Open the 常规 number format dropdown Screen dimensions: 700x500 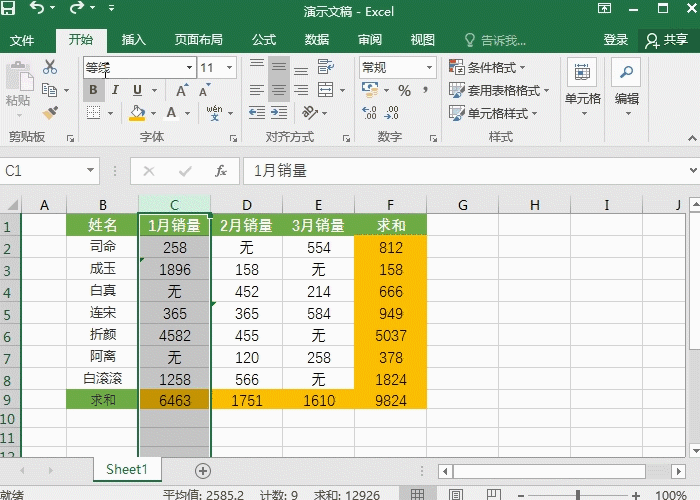tap(429, 67)
